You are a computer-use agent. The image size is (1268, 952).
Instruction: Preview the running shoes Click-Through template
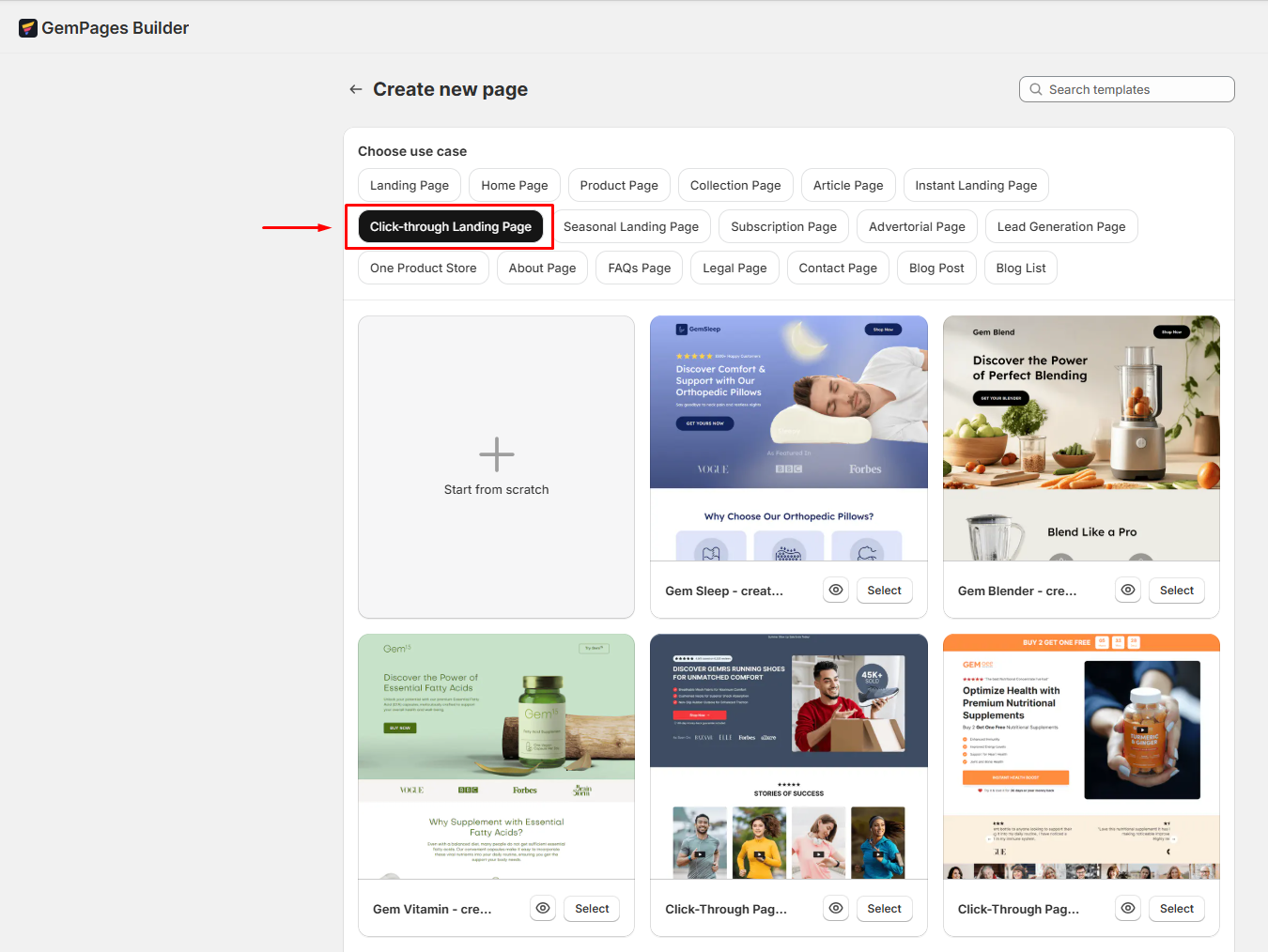(835, 908)
